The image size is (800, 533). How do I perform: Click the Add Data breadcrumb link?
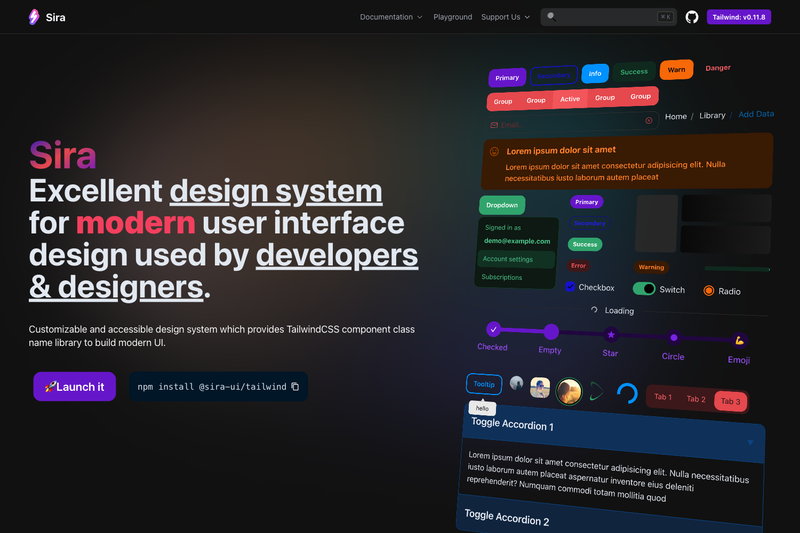tap(756, 114)
